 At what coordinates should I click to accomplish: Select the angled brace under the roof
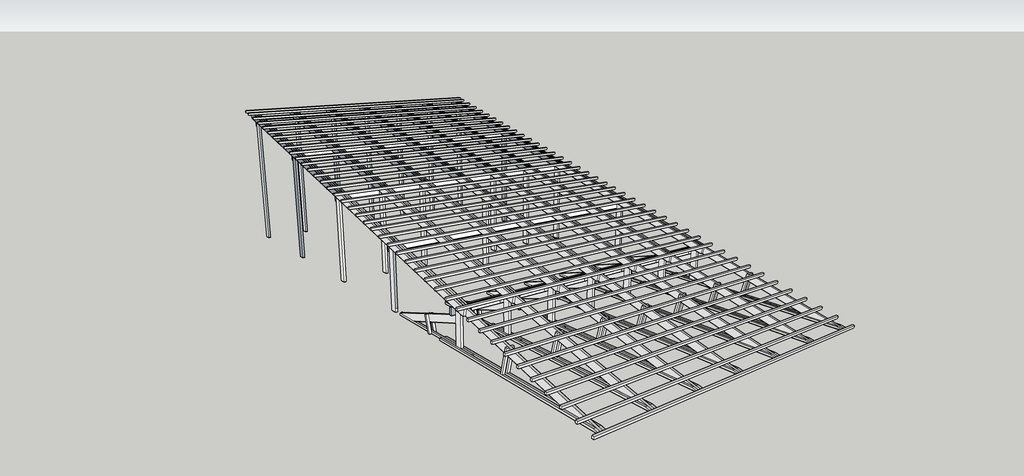[x=426, y=320]
